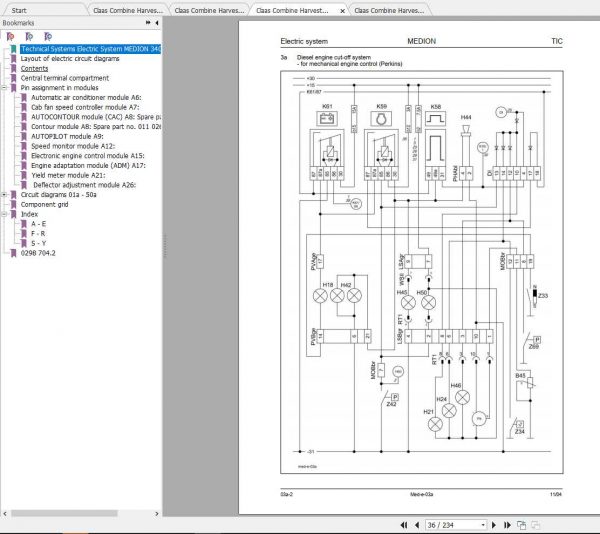Collapse the Bookmarks panel with the left arrow
The image size is (600, 534).
[157, 23]
